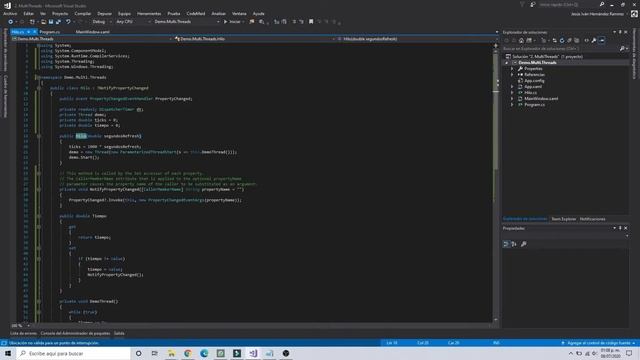Click the undo toolbar icon
This screenshot has height=360, width=640.
coord(68,22)
